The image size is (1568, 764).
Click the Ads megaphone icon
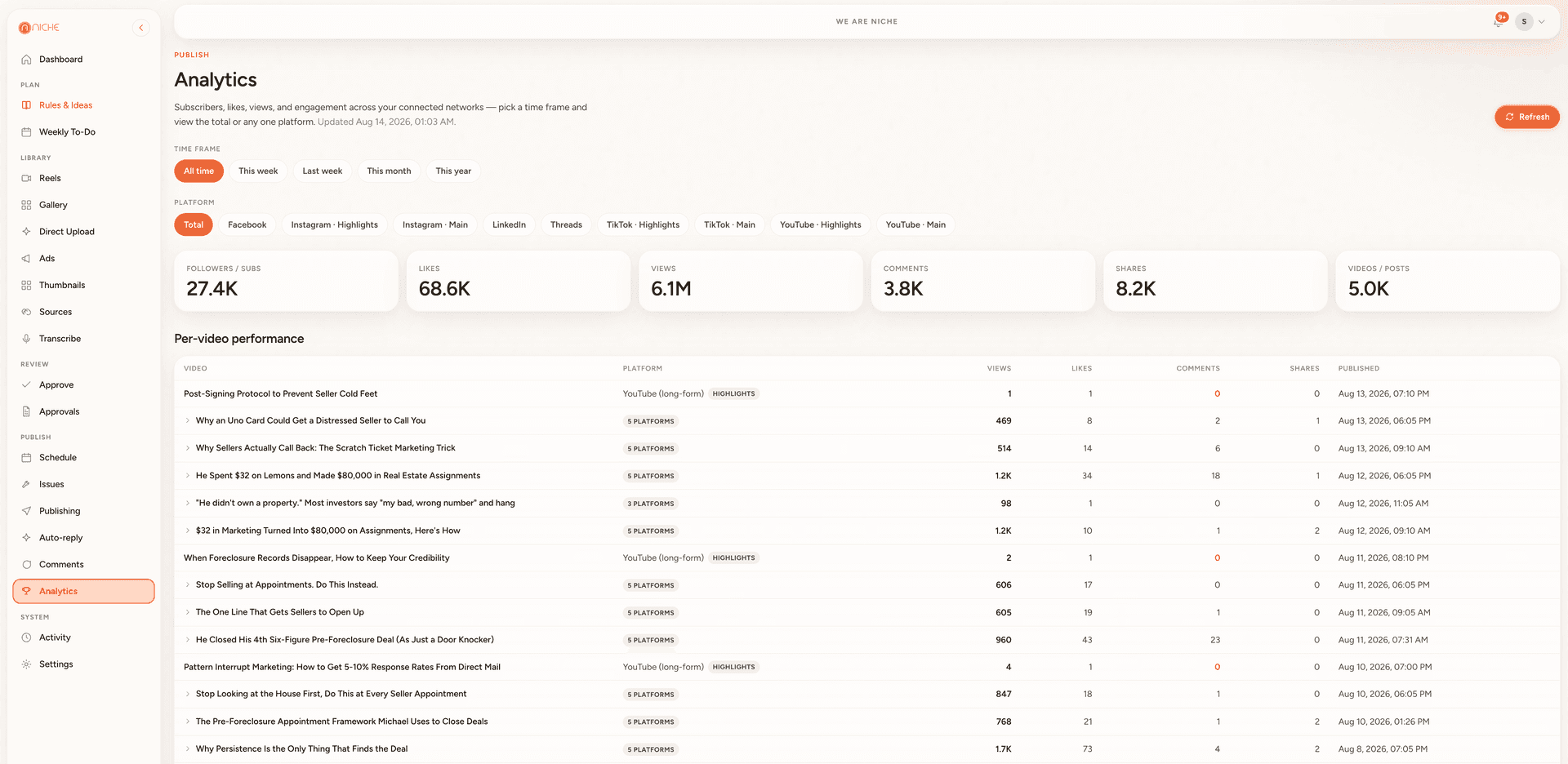click(26, 259)
